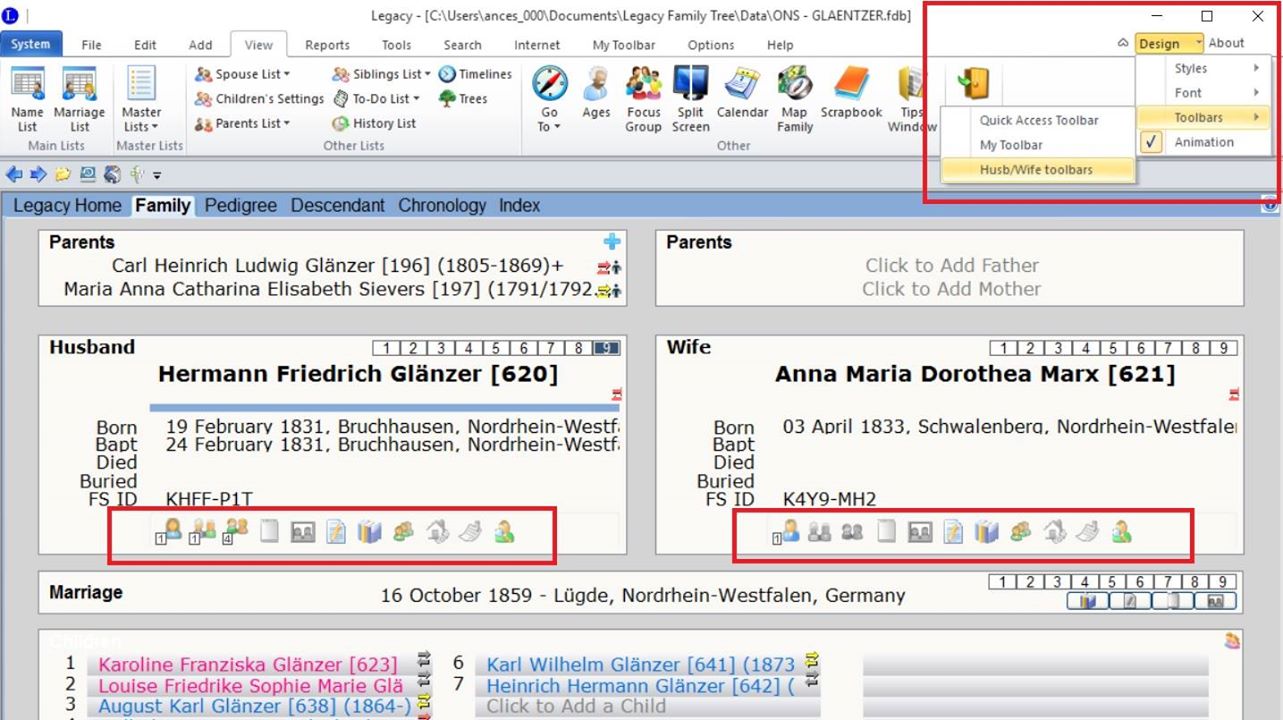Image resolution: width=1283 pixels, height=720 pixels.
Task: Toggle tag 4 in the Wife panel
Action: 1086,348
